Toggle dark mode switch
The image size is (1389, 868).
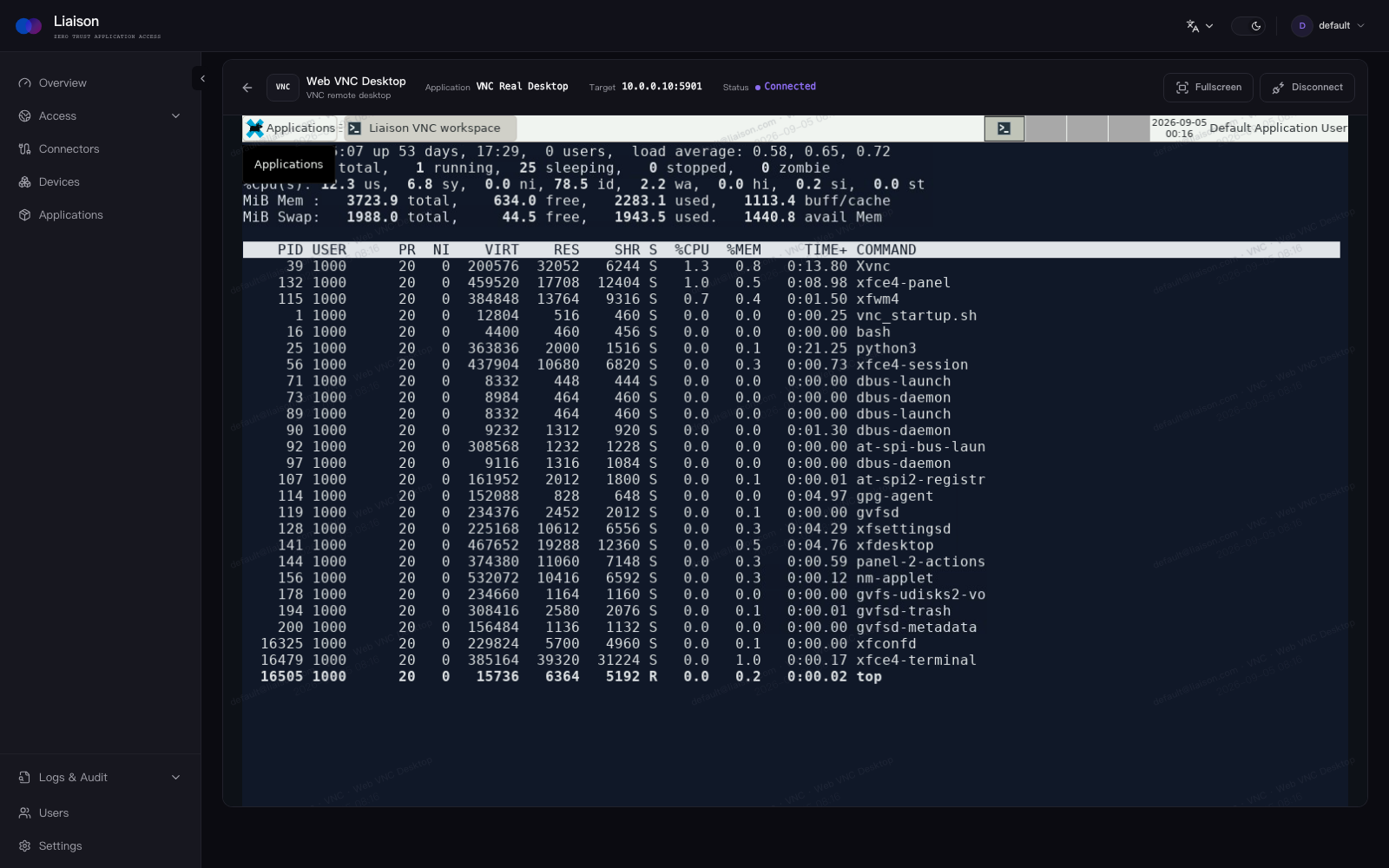point(1247,26)
